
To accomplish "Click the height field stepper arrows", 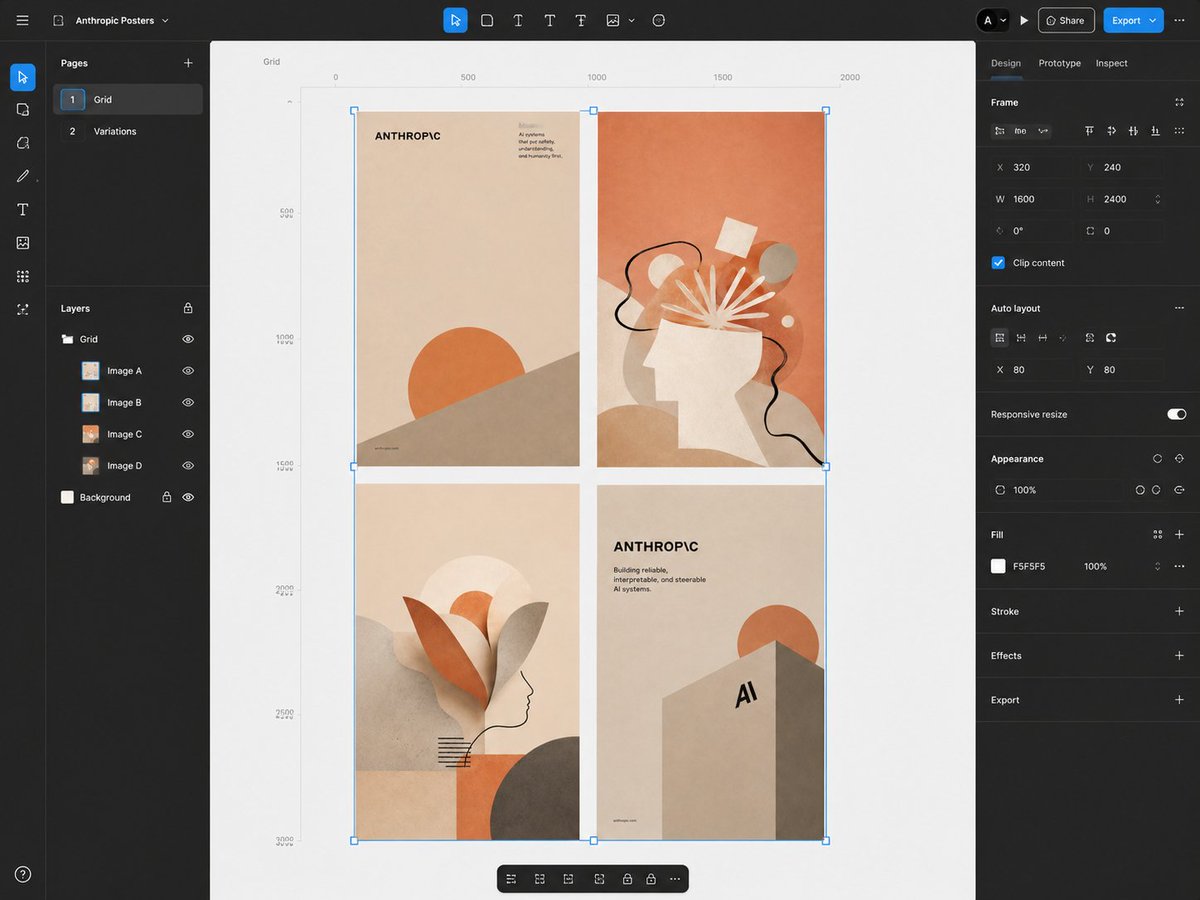I will (1158, 199).
